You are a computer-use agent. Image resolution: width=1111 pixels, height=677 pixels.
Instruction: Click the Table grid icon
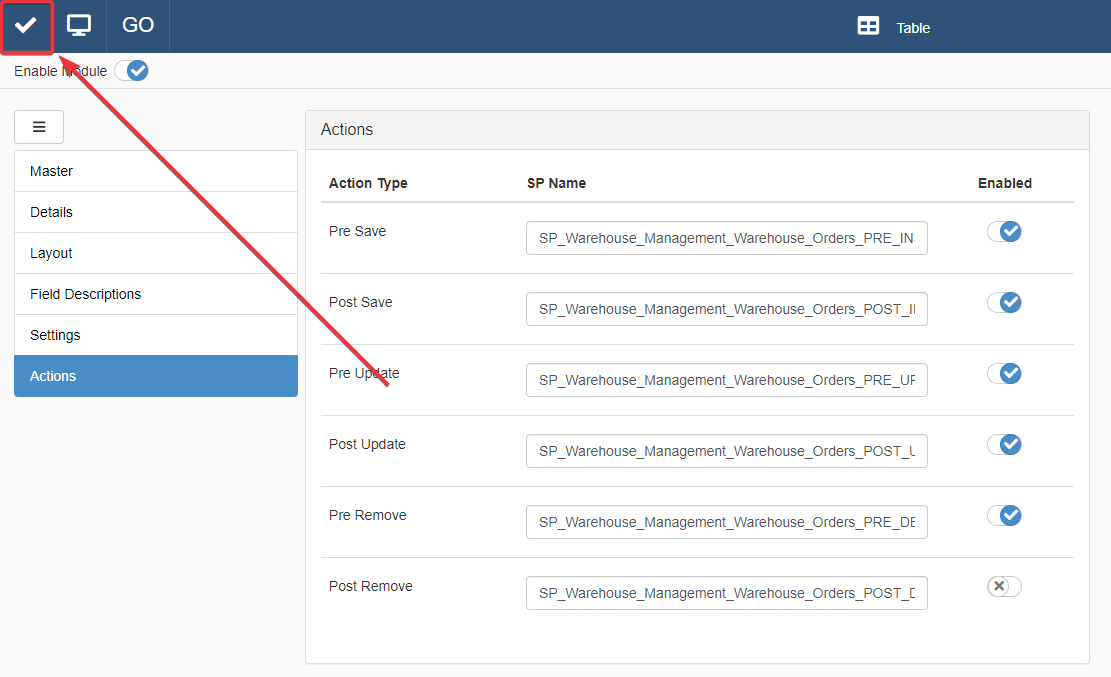[868, 27]
